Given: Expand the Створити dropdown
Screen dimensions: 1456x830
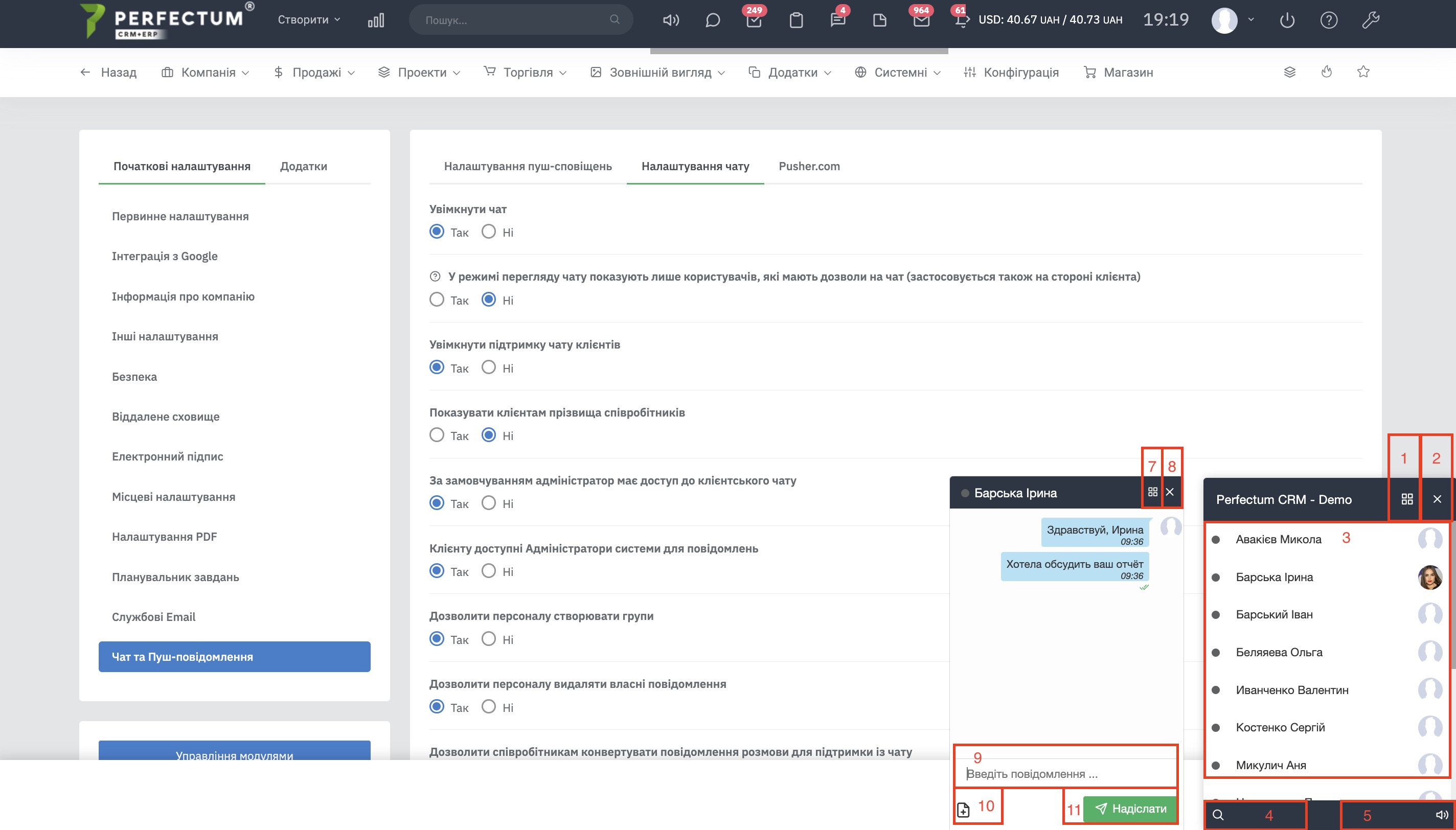Looking at the screenshot, I should click(308, 19).
